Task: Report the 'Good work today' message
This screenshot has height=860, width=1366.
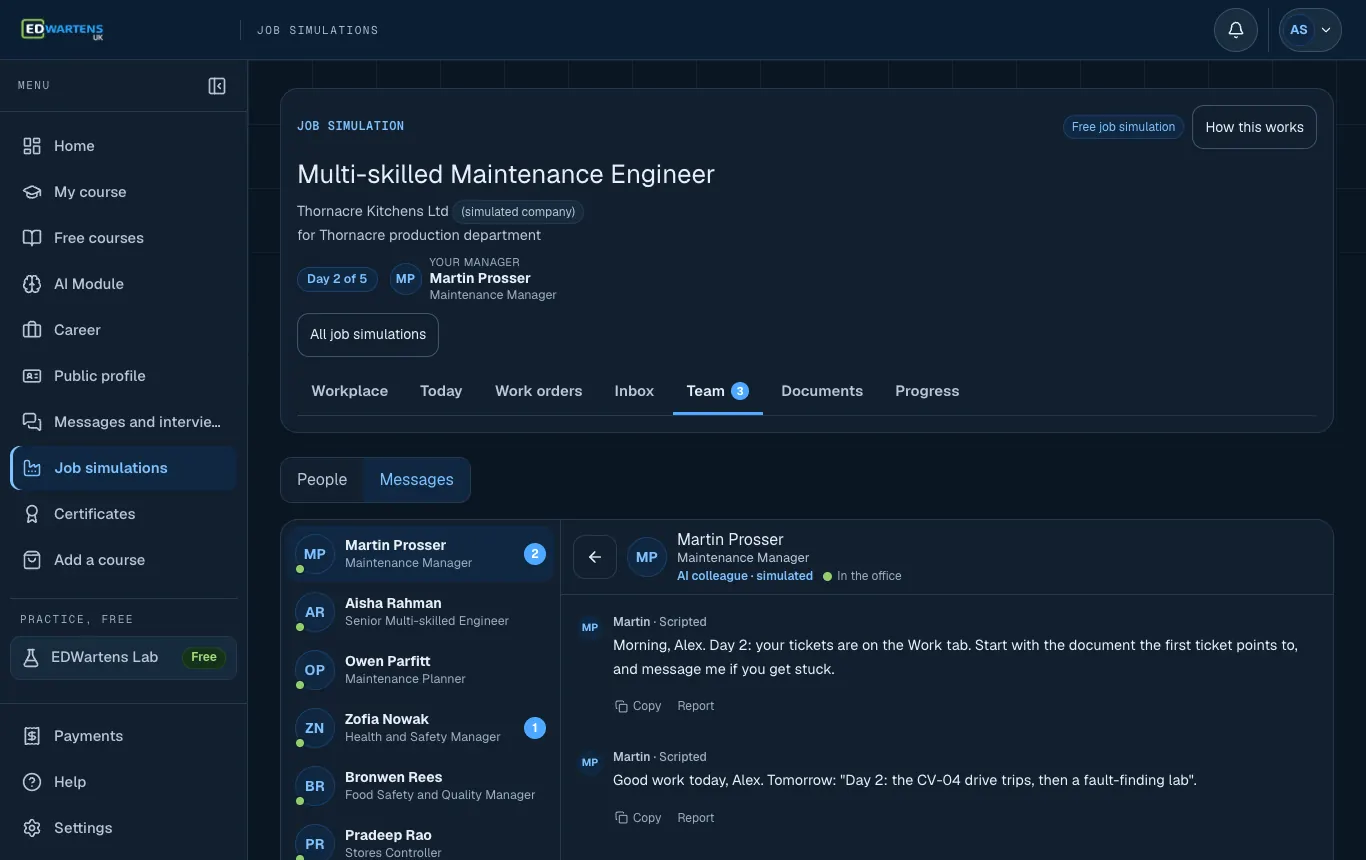Action: point(696,818)
